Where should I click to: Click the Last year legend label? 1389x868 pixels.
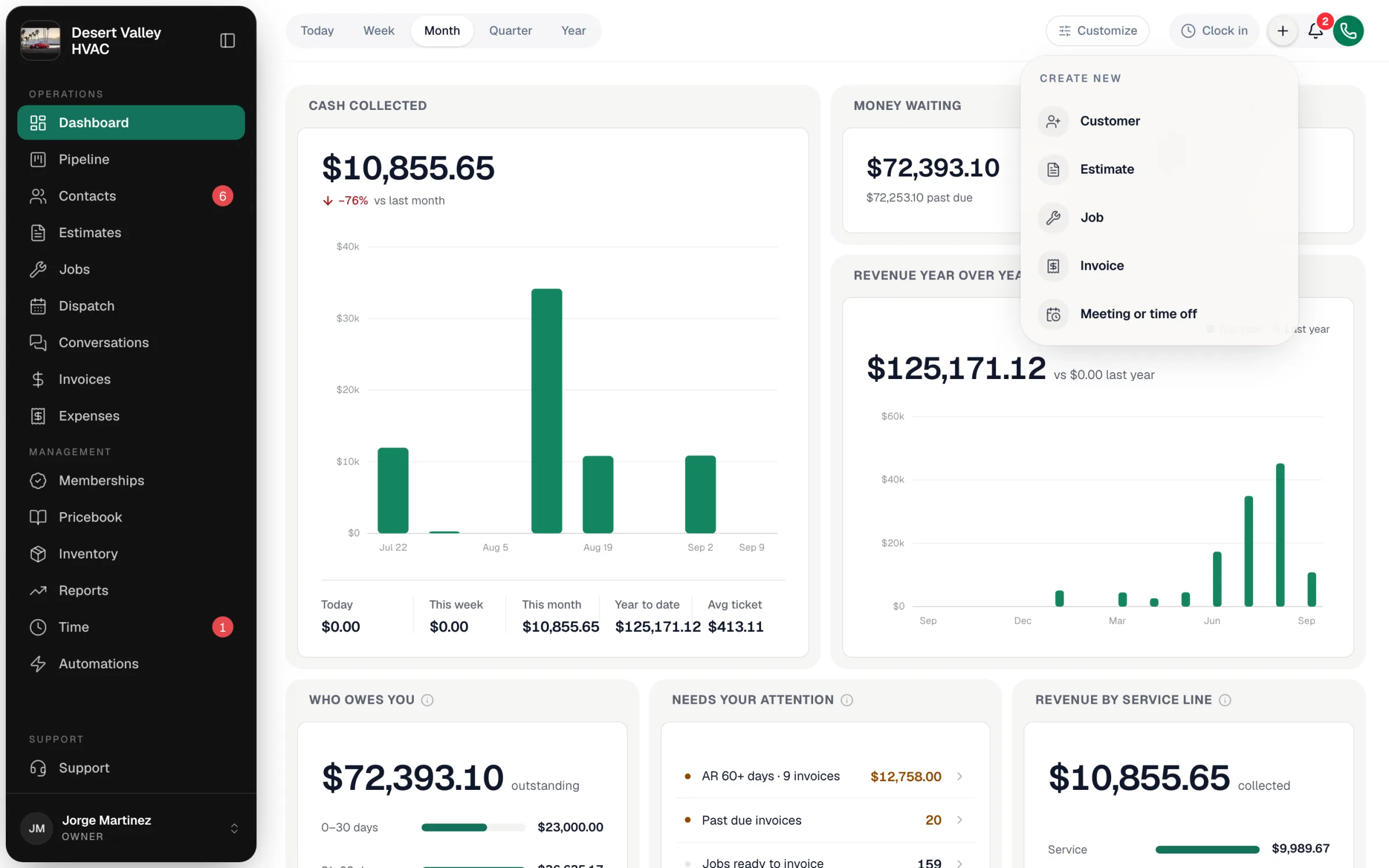(x=1307, y=329)
